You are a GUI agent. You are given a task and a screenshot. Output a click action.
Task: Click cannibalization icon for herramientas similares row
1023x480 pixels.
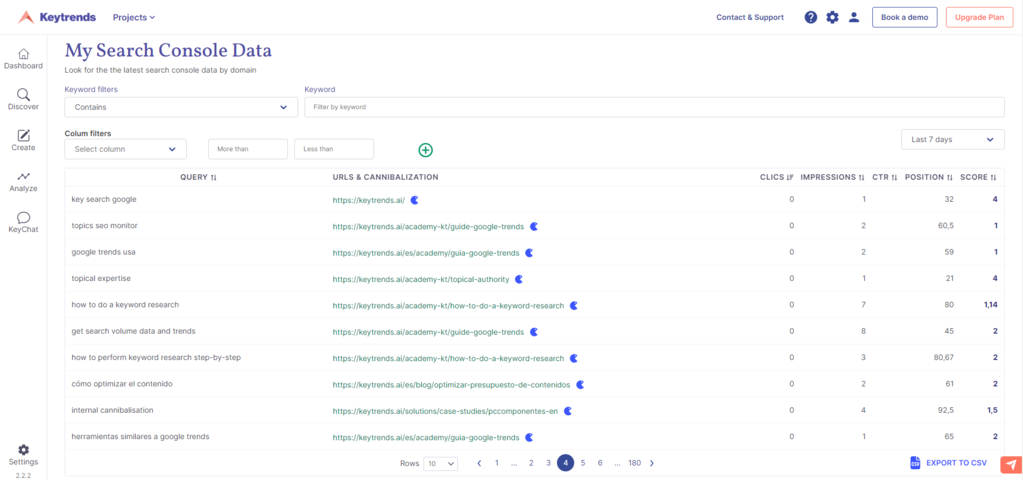[x=529, y=438]
